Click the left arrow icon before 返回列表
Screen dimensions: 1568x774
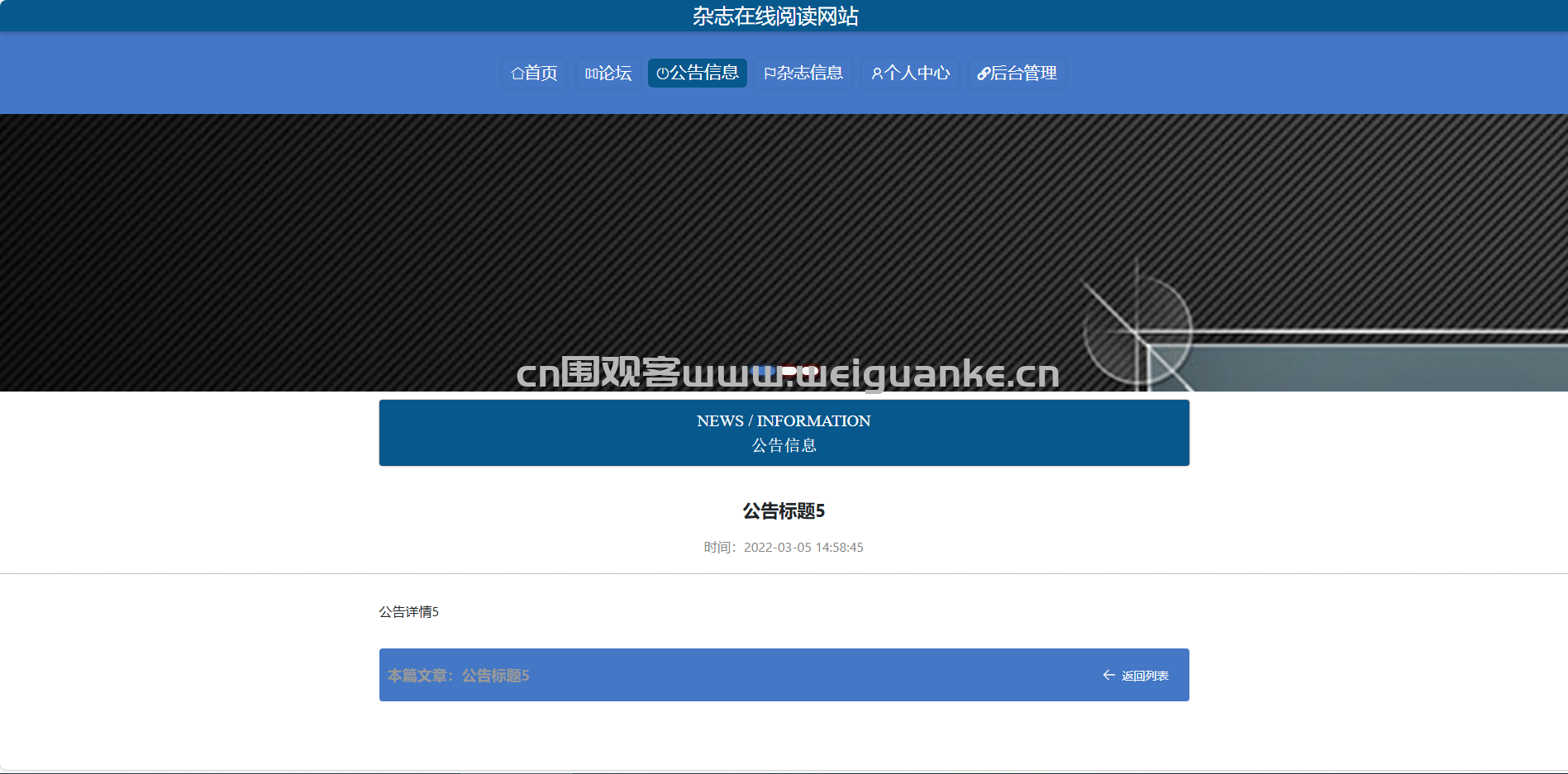(1108, 675)
